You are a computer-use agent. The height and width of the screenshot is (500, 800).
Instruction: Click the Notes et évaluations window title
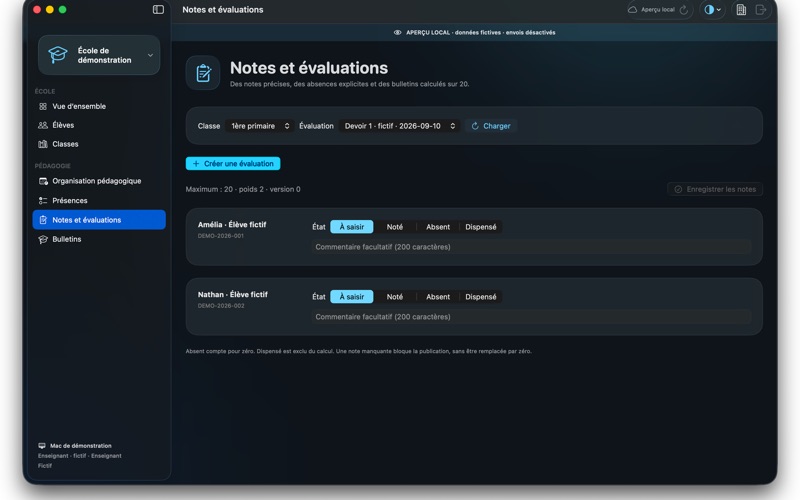pos(223,10)
